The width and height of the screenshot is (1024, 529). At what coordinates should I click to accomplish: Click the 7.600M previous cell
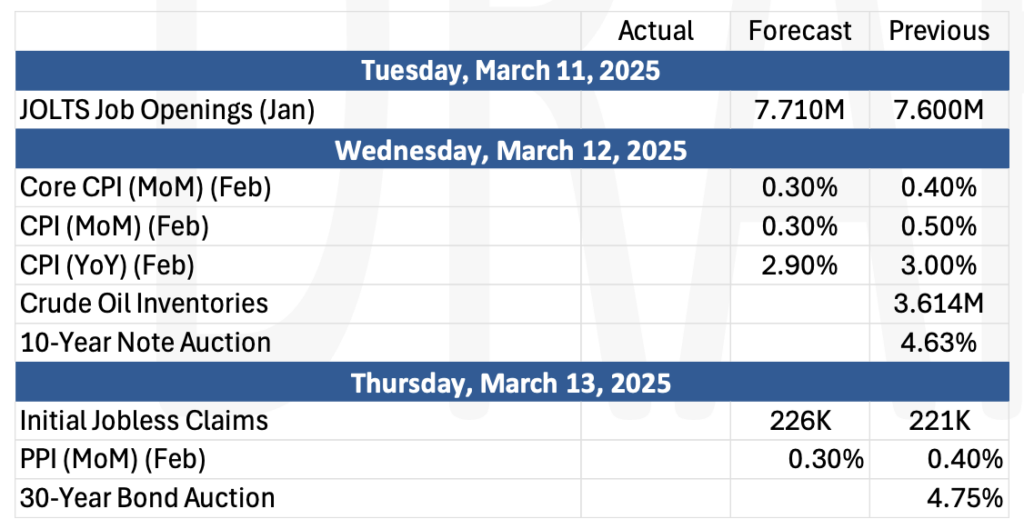(x=938, y=110)
